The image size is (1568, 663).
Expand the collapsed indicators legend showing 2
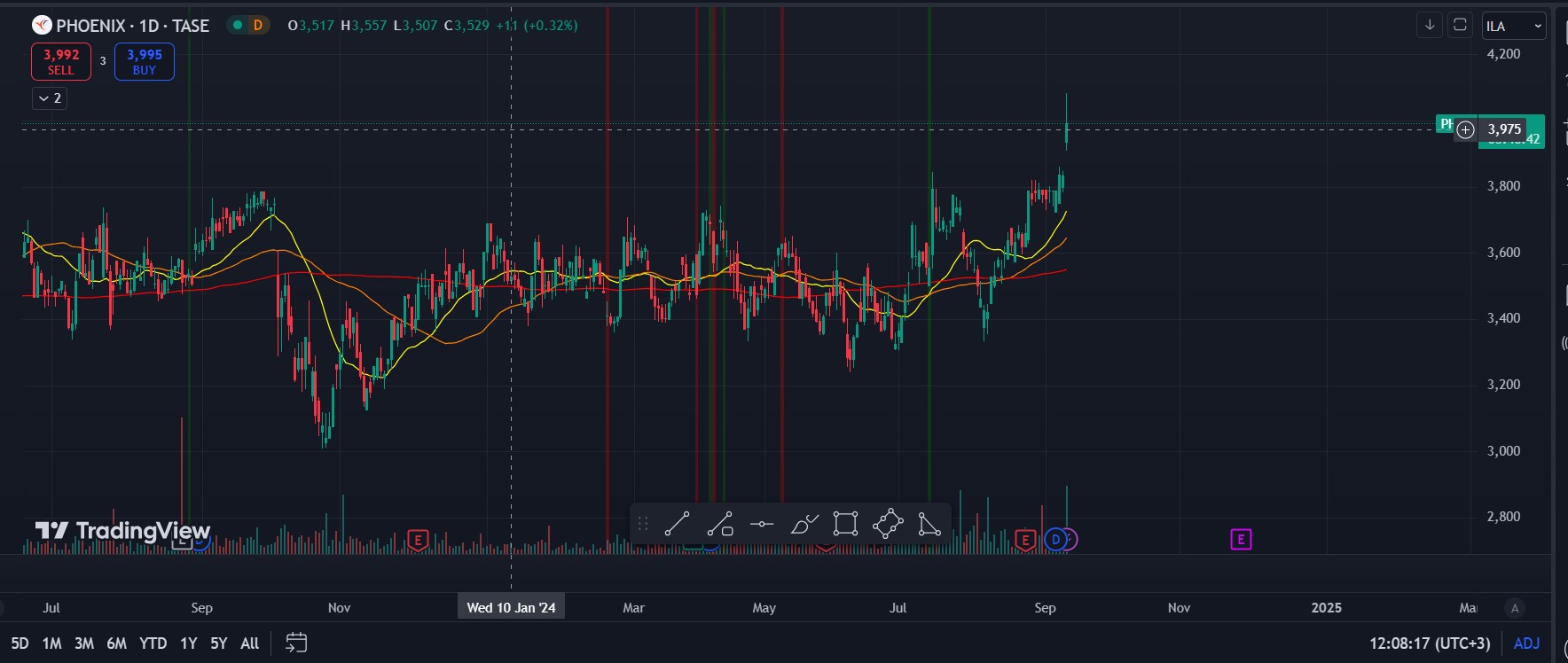point(50,98)
